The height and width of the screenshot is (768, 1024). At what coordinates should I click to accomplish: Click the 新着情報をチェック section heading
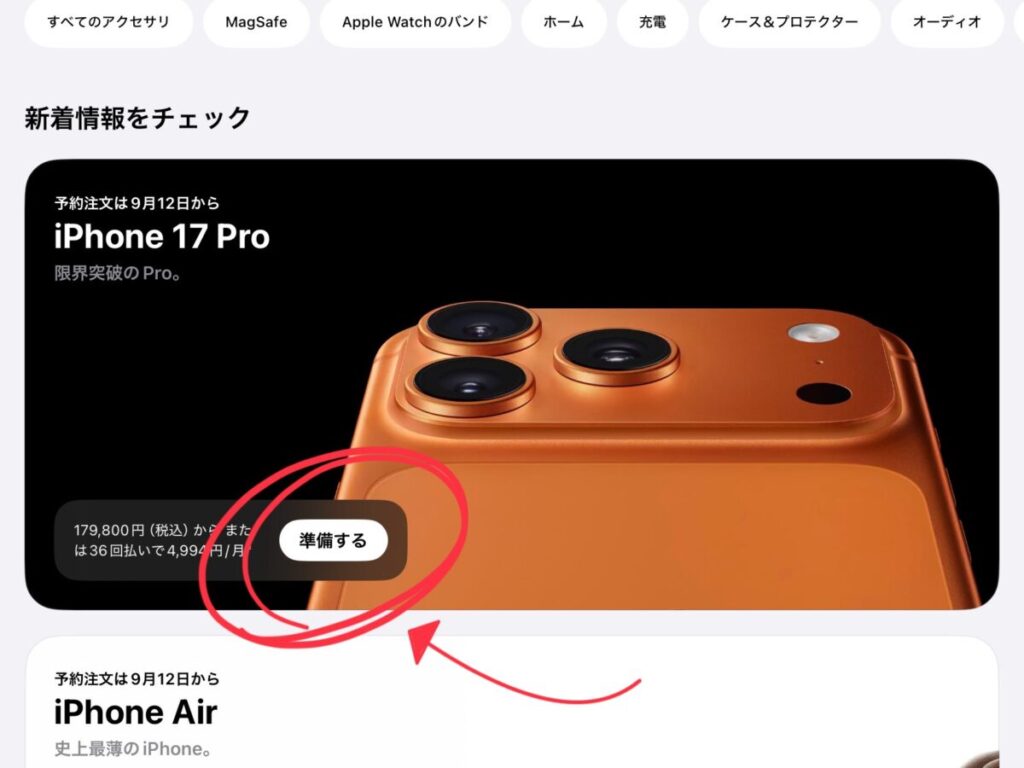tap(138, 118)
